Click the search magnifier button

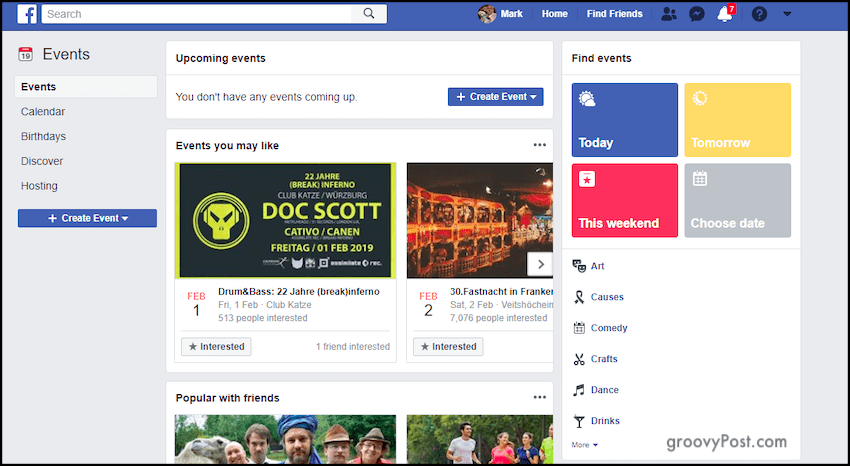pos(369,14)
